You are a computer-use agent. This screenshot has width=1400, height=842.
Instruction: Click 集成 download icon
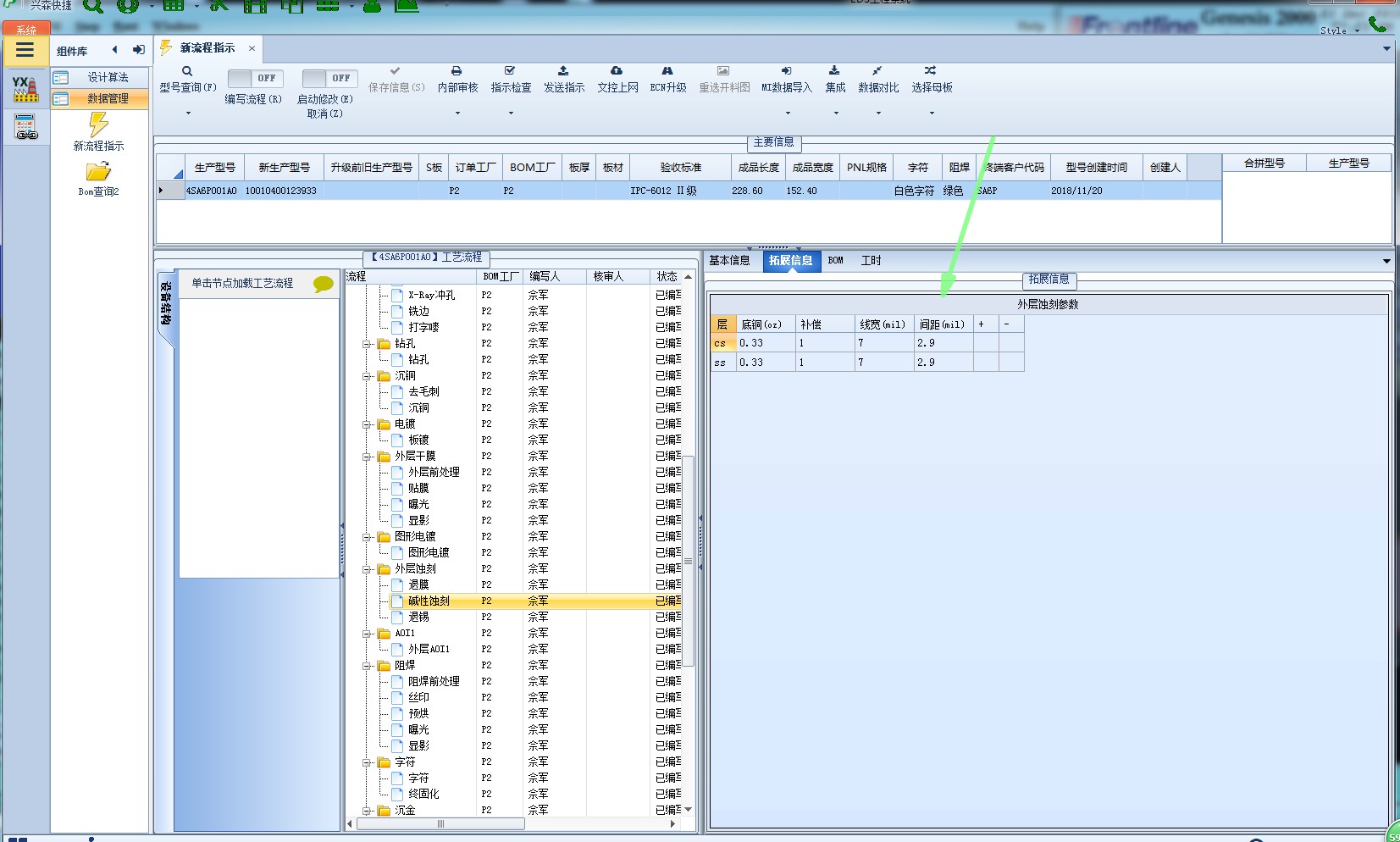click(x=834, y=71)
